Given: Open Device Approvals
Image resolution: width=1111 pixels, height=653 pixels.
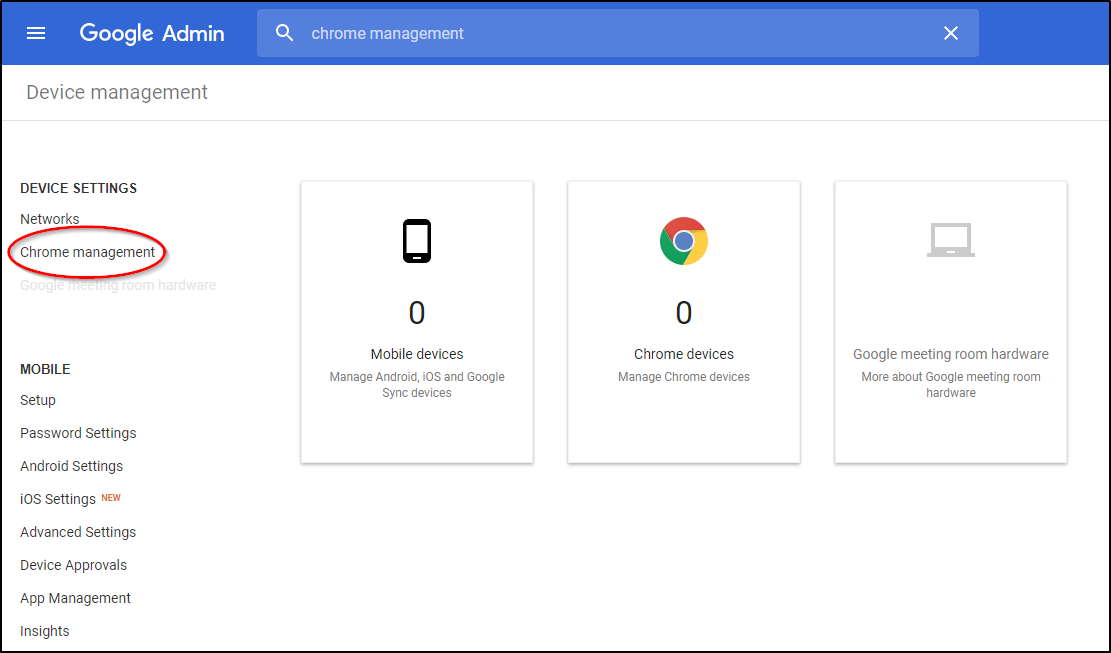Looking at the screenshot, I should pyautogui.click(x=74, y=565).
